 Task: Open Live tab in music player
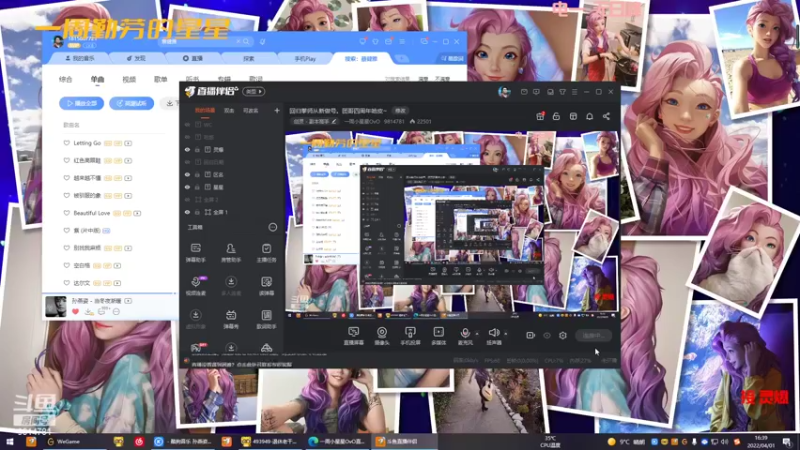coord(193,59)
